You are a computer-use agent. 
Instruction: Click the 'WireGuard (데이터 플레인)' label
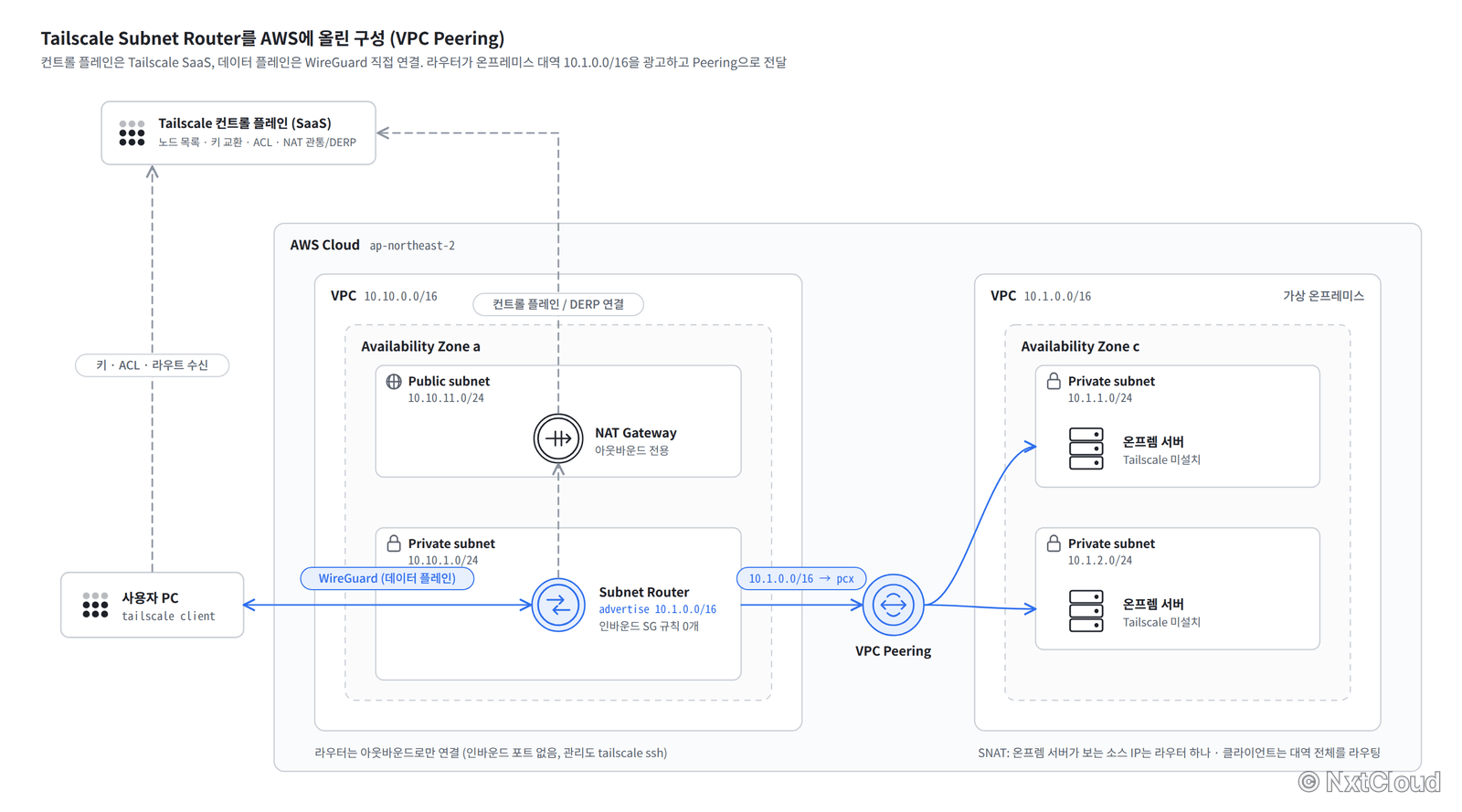pyautogui.click(x=387, y=578)
